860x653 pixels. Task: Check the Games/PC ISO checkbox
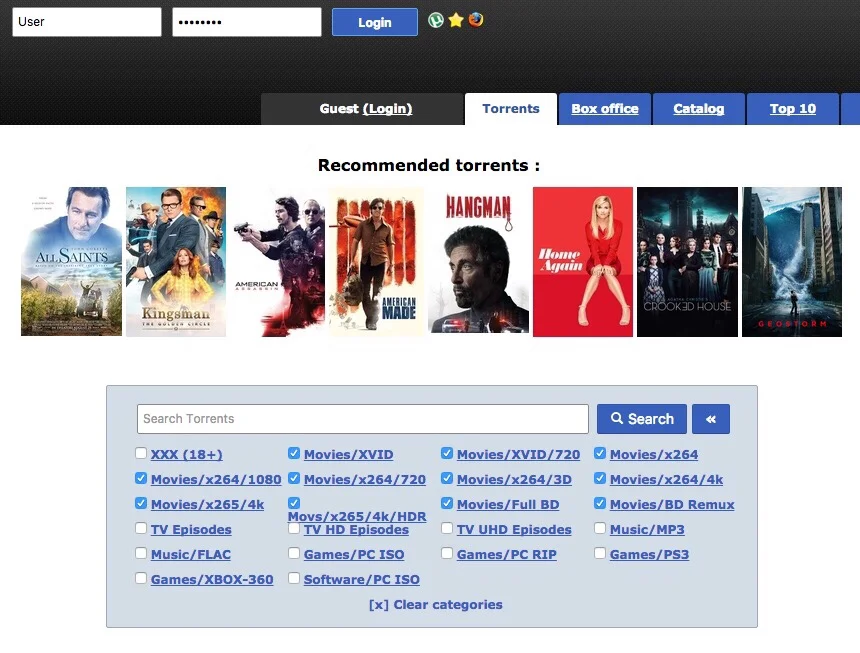[x=294, y=553]
